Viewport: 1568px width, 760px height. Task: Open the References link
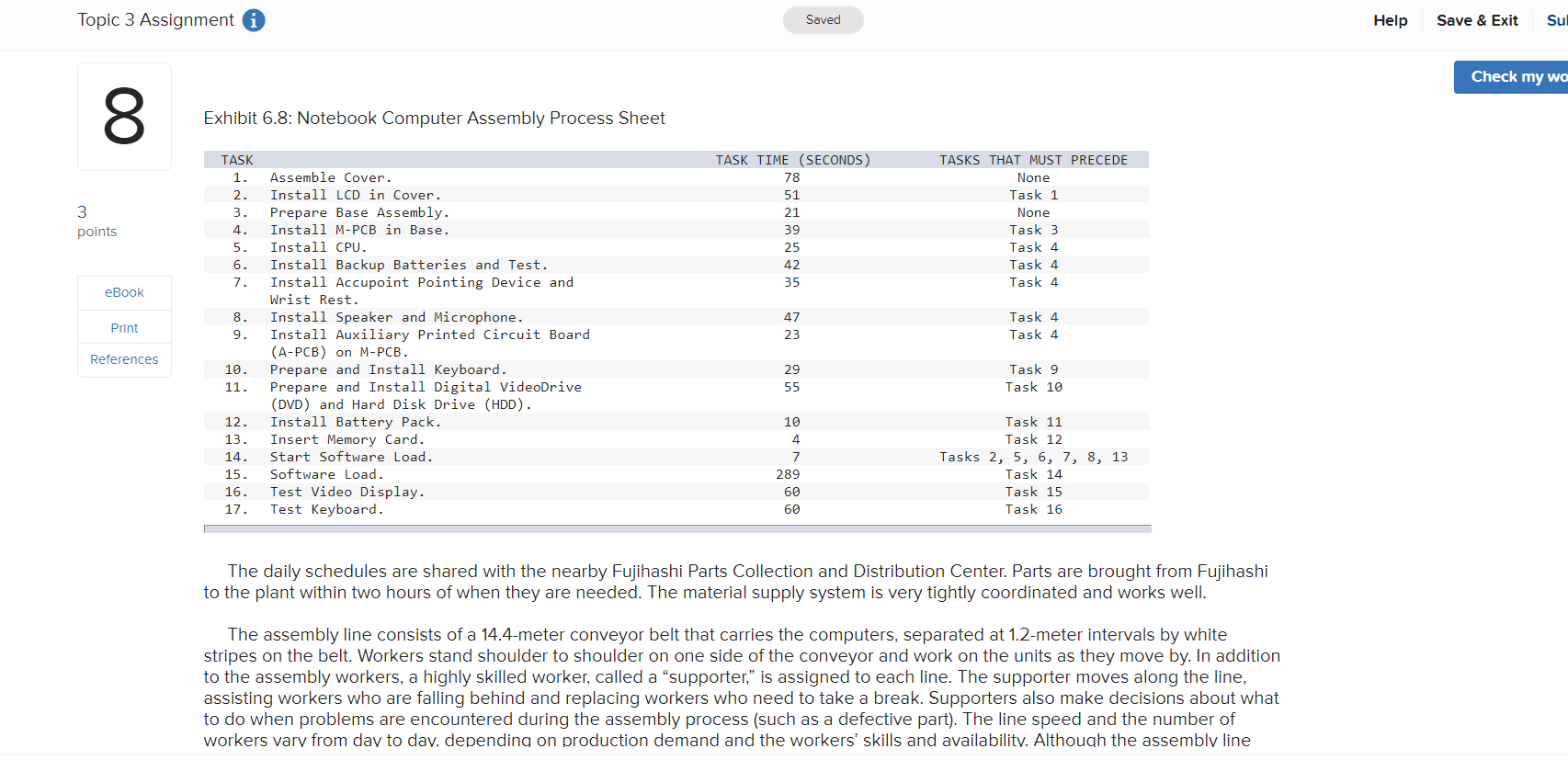click(x=124, y=359)
